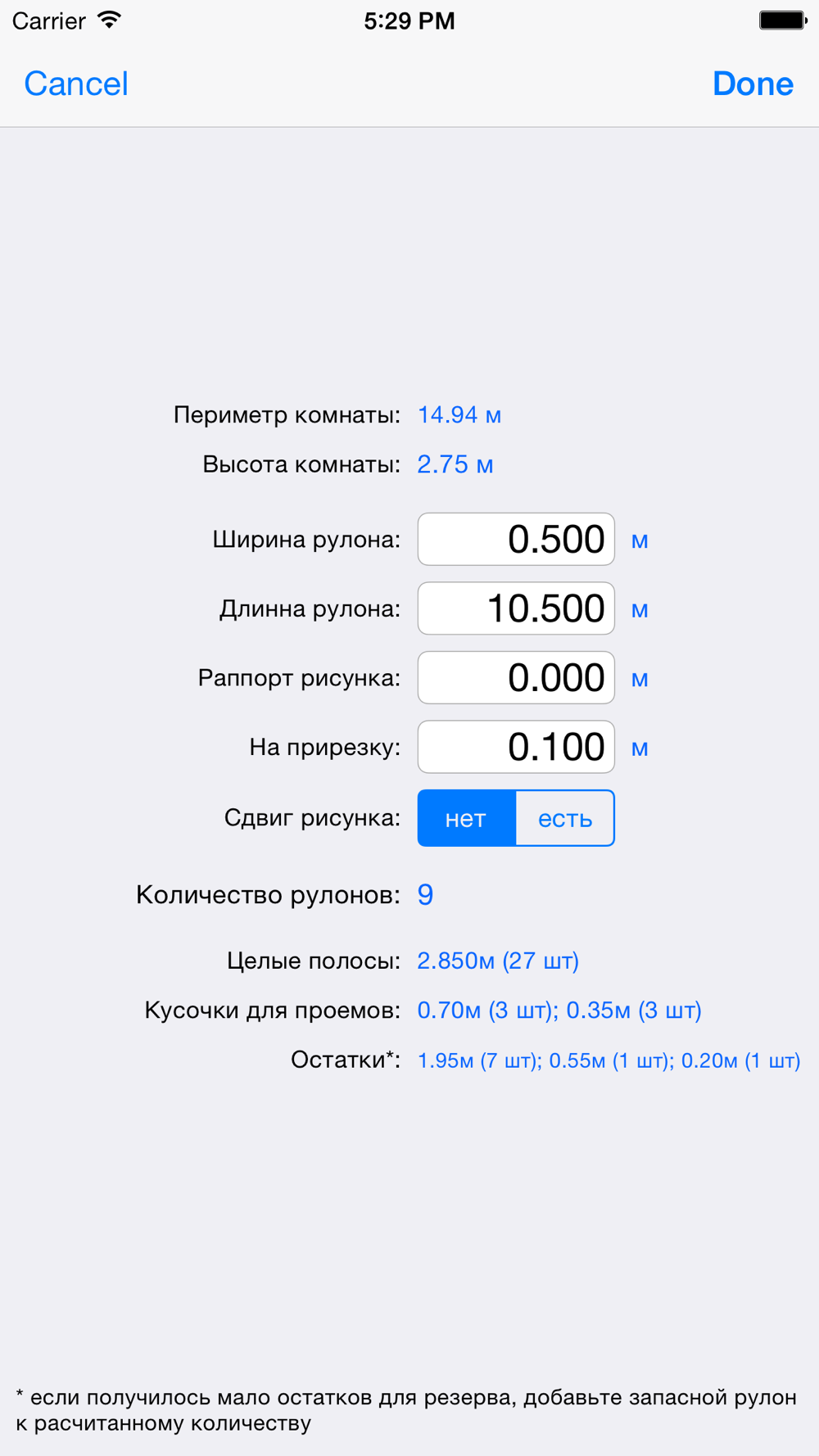This screenshot has height=1456, width=819.
Task: Tap the Периметр комнаты value 14.94 м
Action: coord(459,415)
